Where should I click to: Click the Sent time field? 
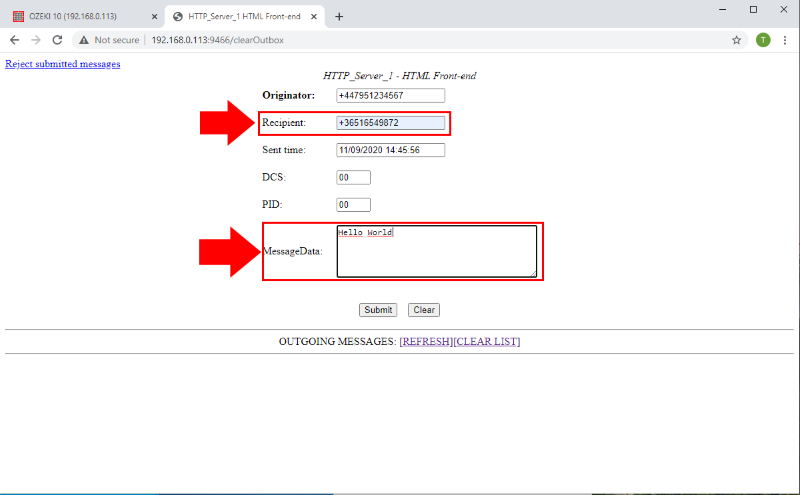point(390,150)
